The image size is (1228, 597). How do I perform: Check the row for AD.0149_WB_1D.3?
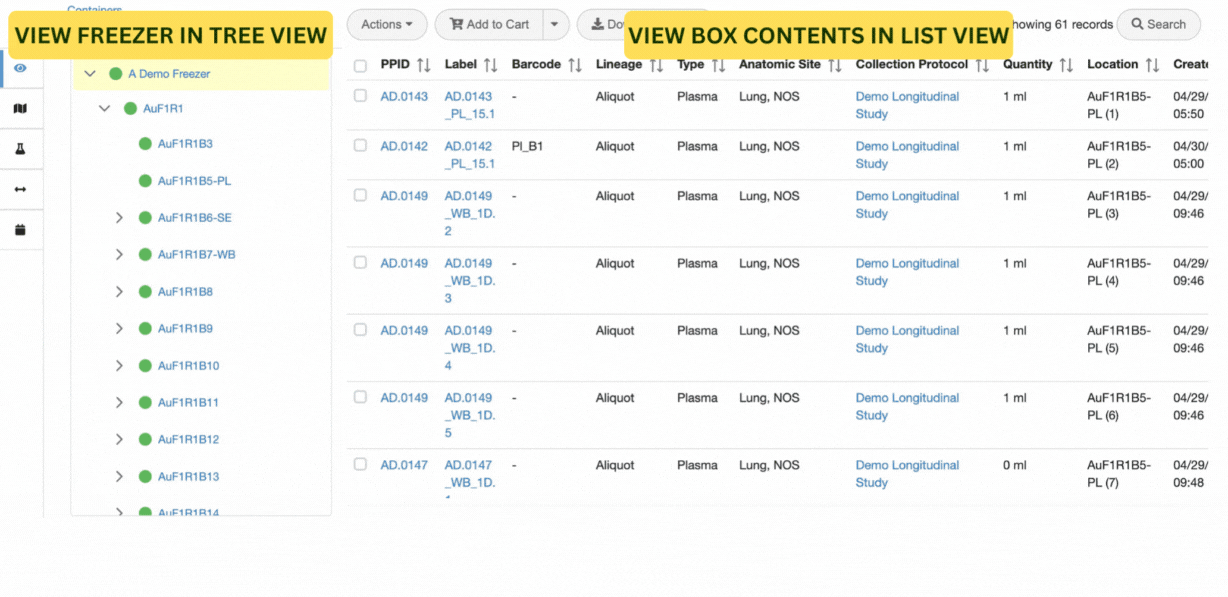360,262
